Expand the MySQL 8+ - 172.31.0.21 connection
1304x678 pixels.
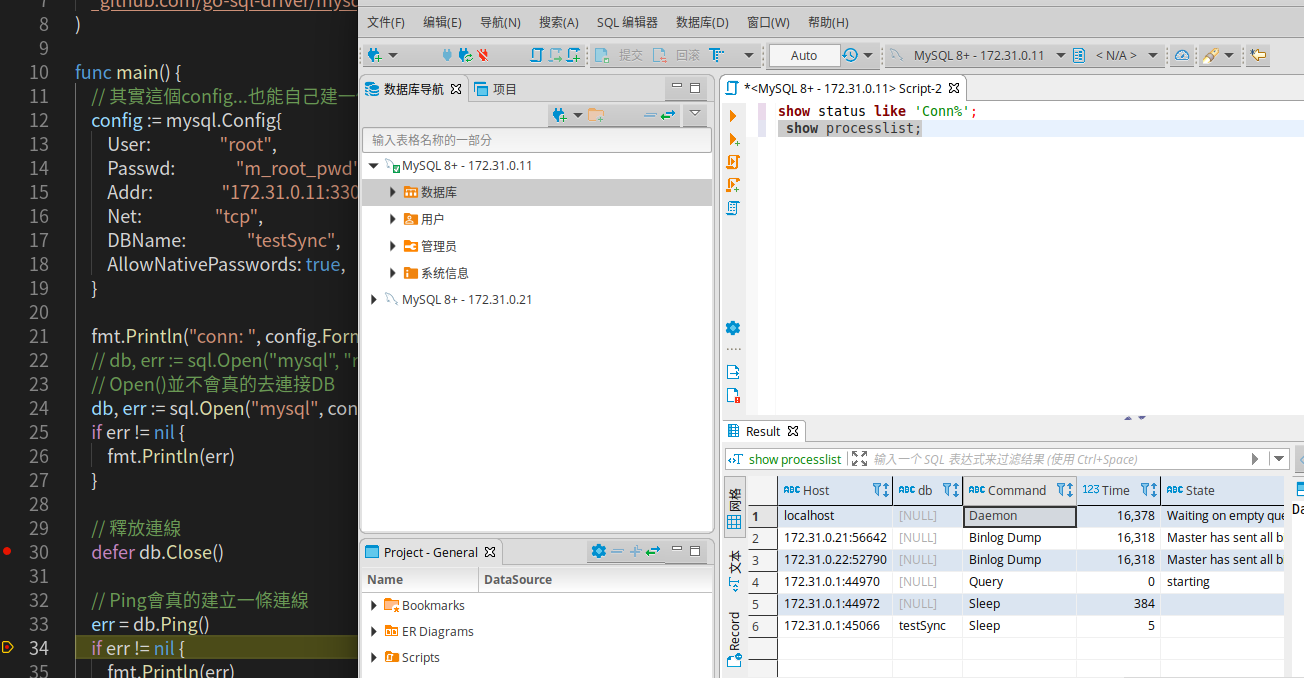click(374, 300)
